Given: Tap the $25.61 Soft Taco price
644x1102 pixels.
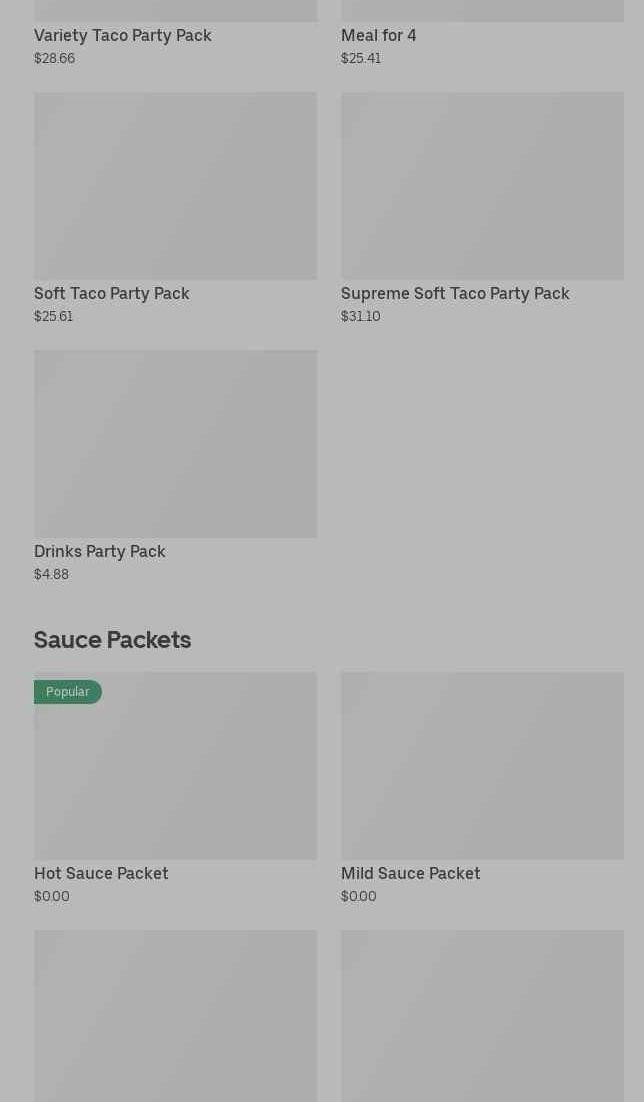Looking at the screenshot, I should 54,317.
